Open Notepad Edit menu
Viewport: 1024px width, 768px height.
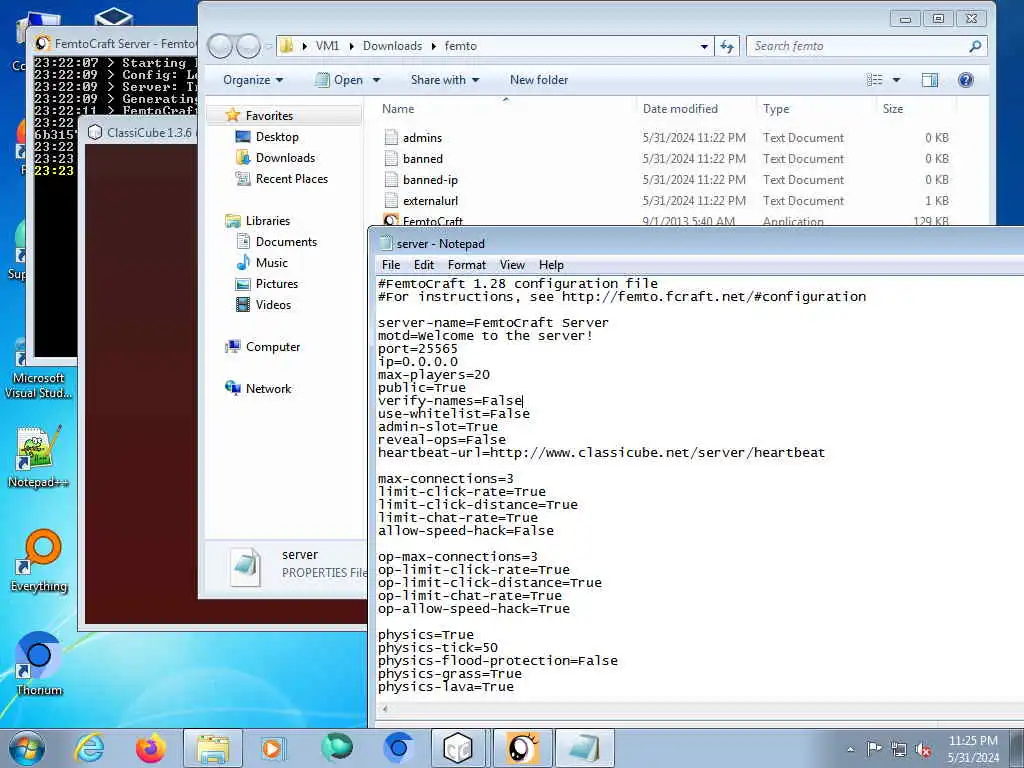click(x=424, y=264)
